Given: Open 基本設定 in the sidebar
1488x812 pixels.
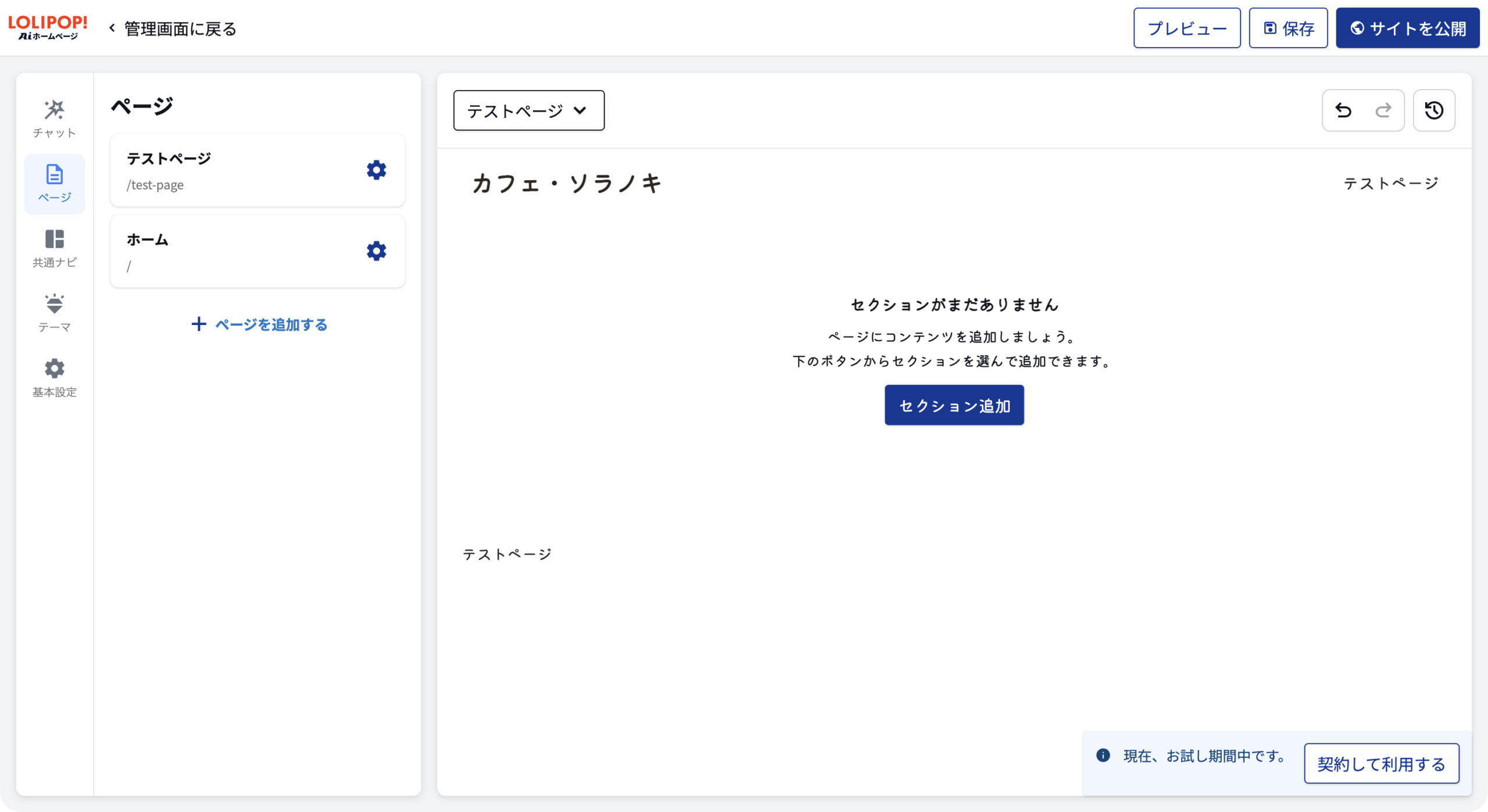Looking at the screenshot, I should click(54, 378).
